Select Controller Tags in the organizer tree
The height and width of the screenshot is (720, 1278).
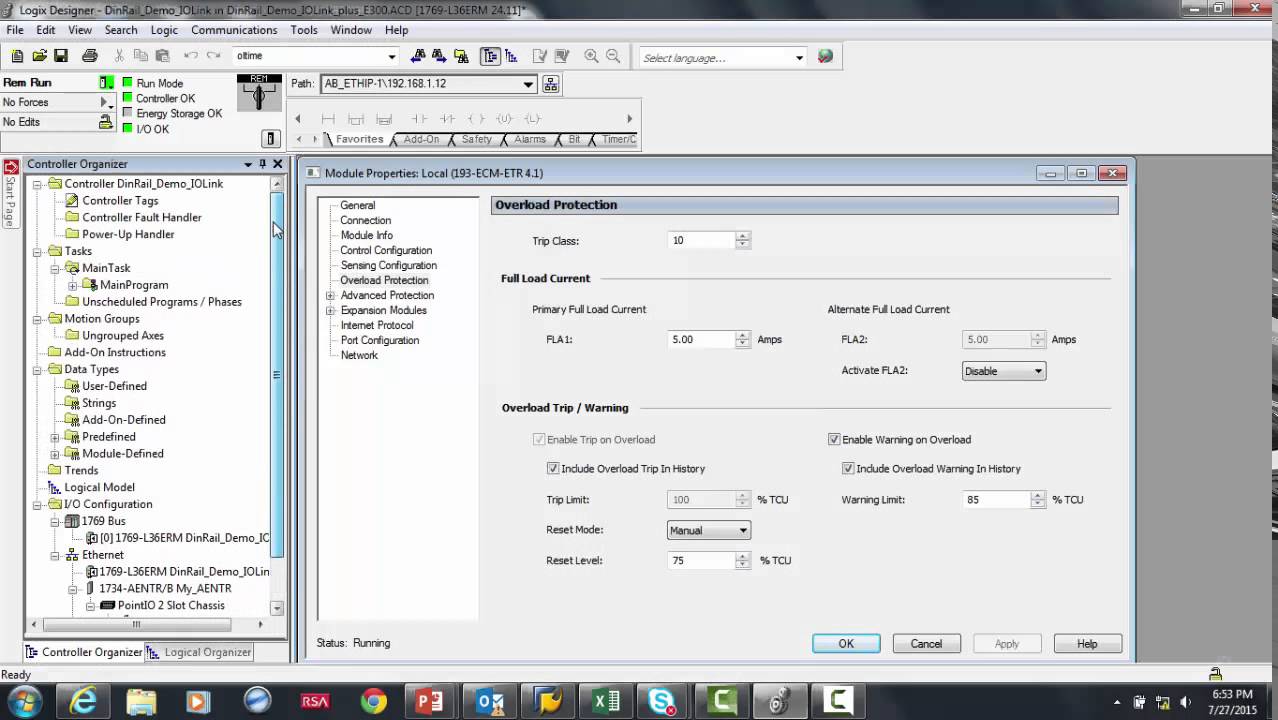point(120,200)
